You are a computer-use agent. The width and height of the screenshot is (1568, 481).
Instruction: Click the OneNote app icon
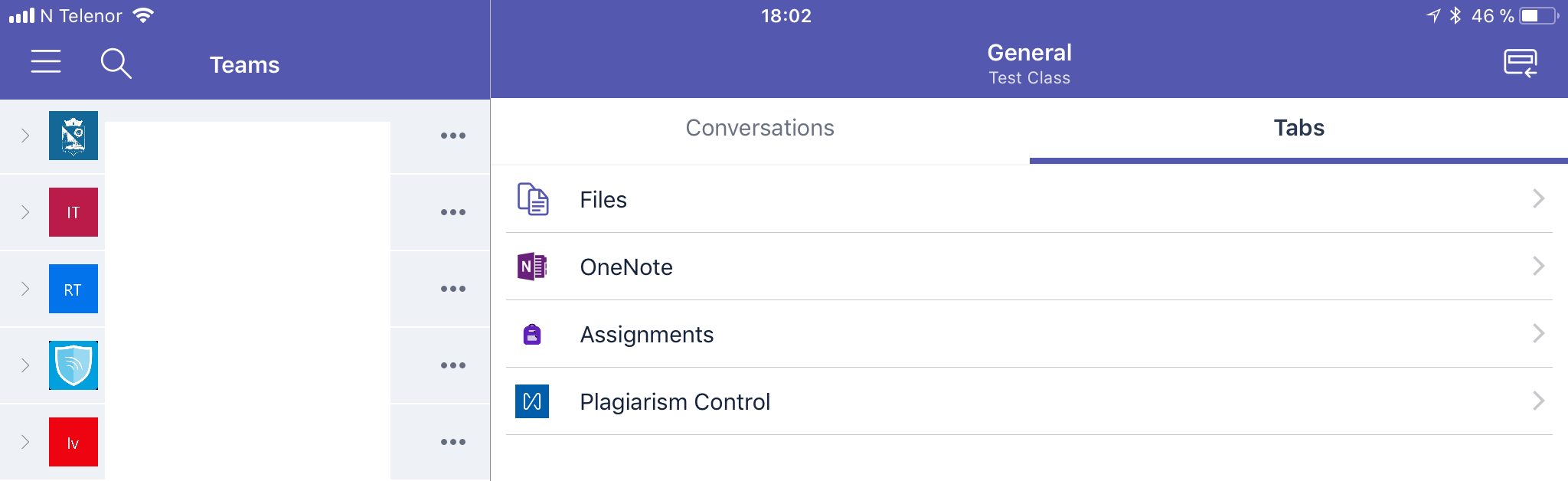coord(532,267)
